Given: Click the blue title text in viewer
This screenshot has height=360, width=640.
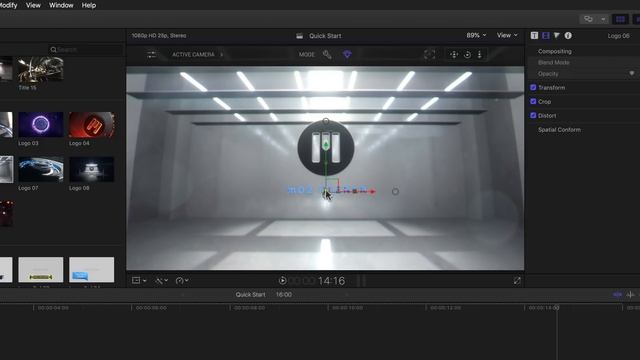Looking at the screenshot, I should [327, 190].
